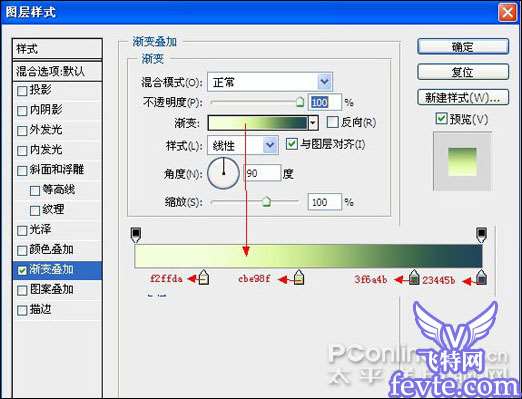Select the right opacity stop above gradient bar
This screenshot has width=522, height=399.
coord(481,235)
